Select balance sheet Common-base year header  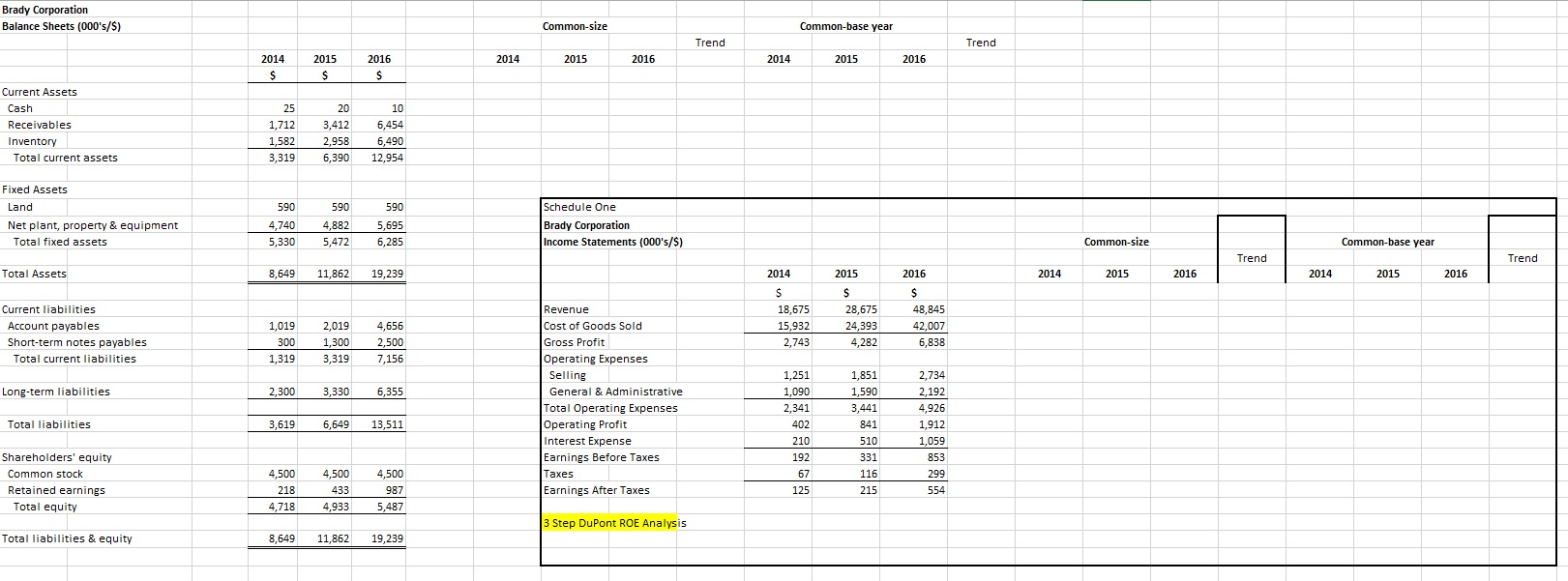pyautogui.click(x=846, y=26)
